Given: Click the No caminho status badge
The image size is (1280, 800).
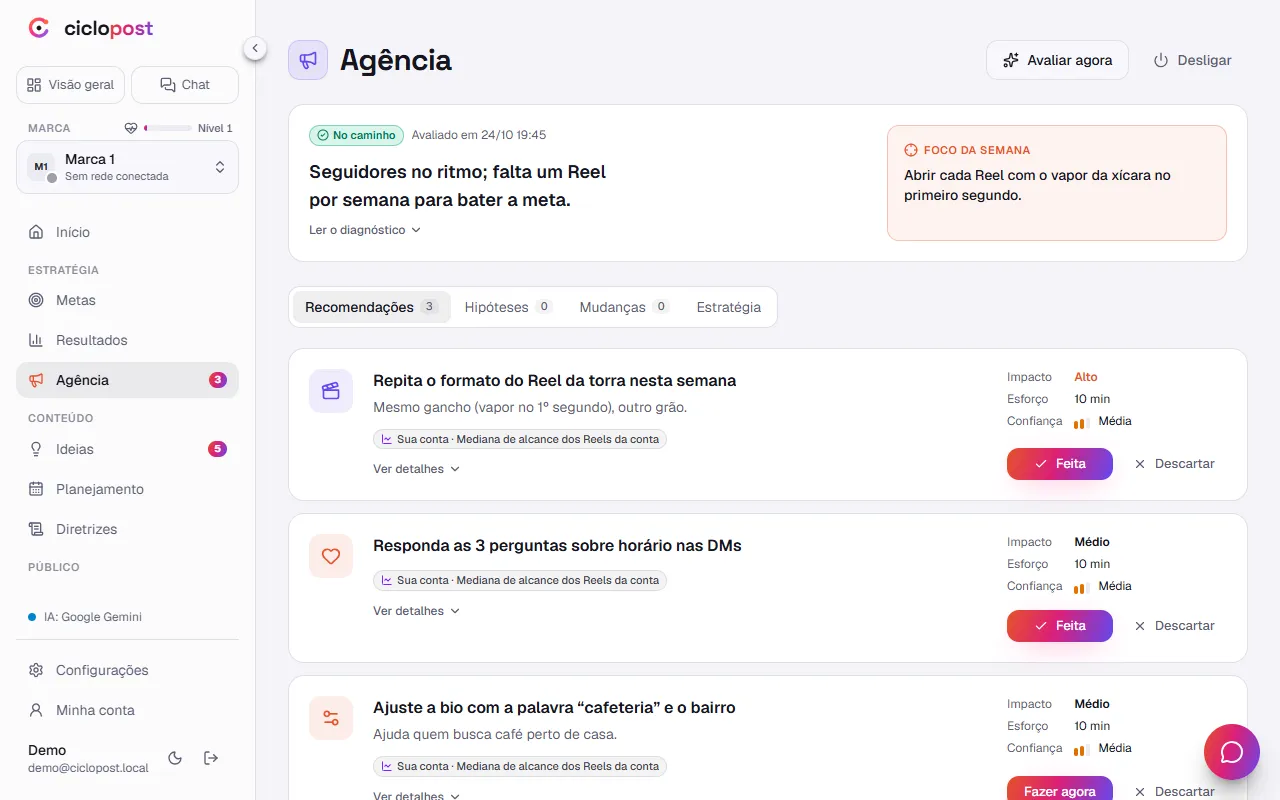Looking at the screenshot, I should click(x=356, y=135).
